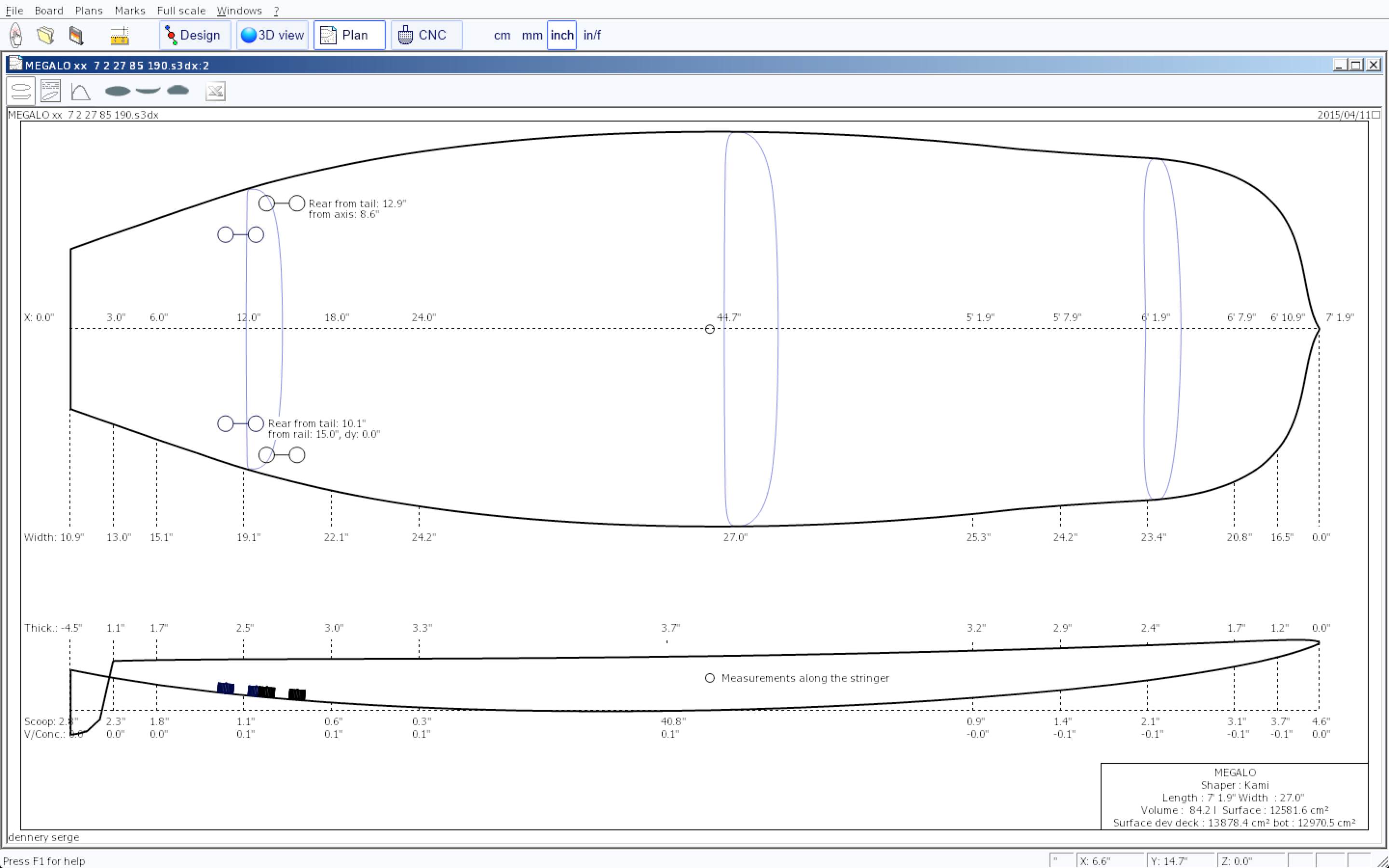Image resolution: width=1389 pixels, height=868 pixels.
Task: Switch units to cm
Action: coord(502,36)
